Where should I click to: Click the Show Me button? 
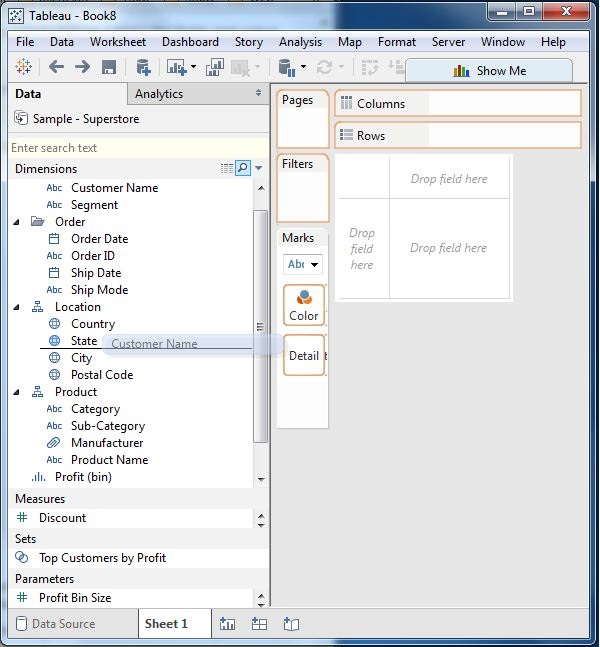tap(489, 71)
